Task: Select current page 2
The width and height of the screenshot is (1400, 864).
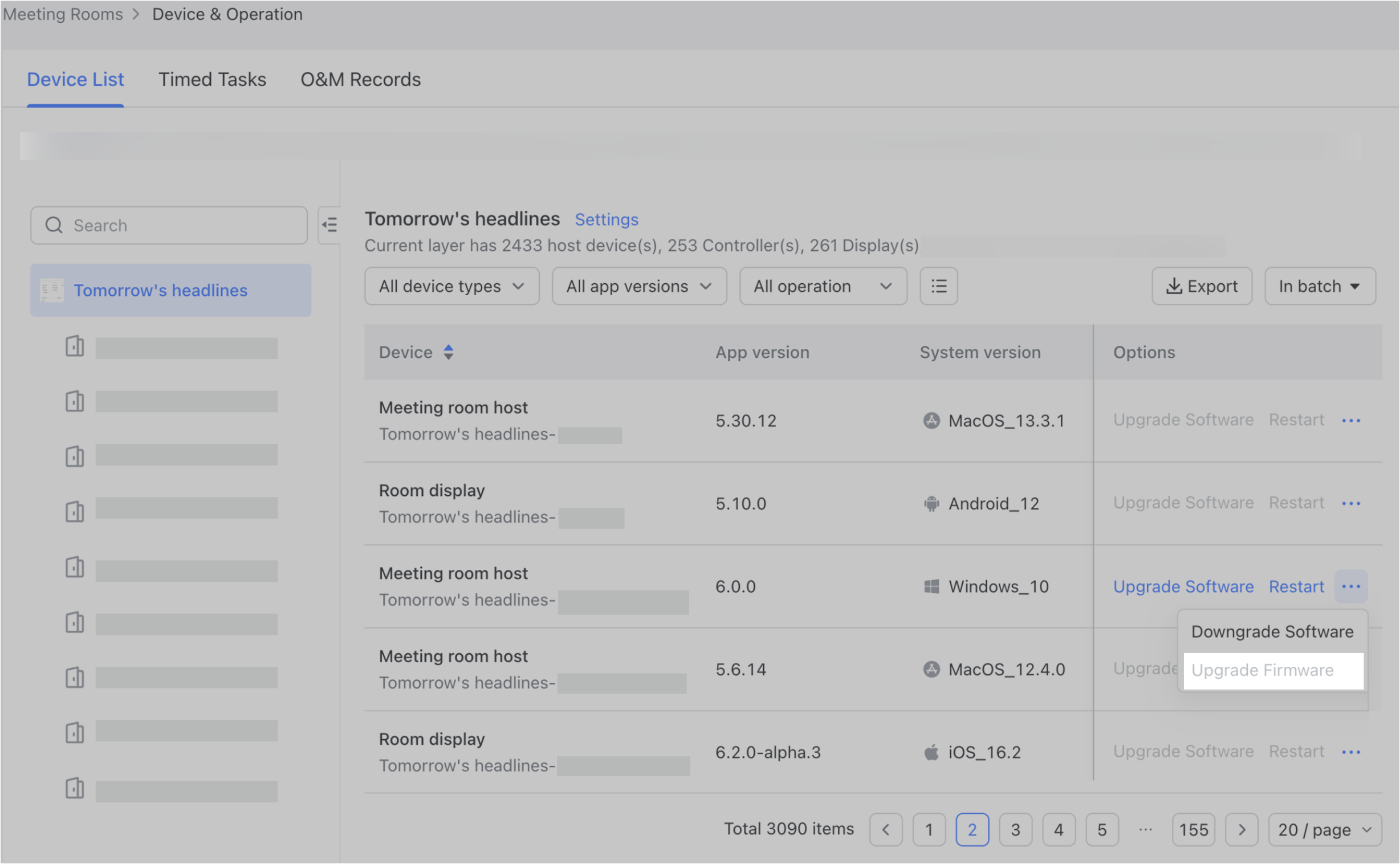Action: (972, 830)
